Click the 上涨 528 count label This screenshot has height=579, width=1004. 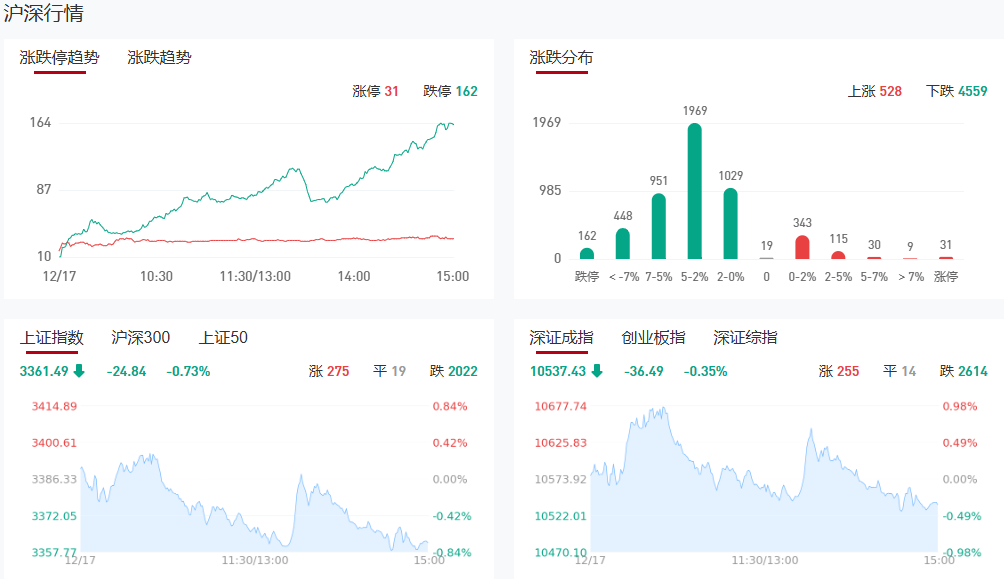click(874, 91)
